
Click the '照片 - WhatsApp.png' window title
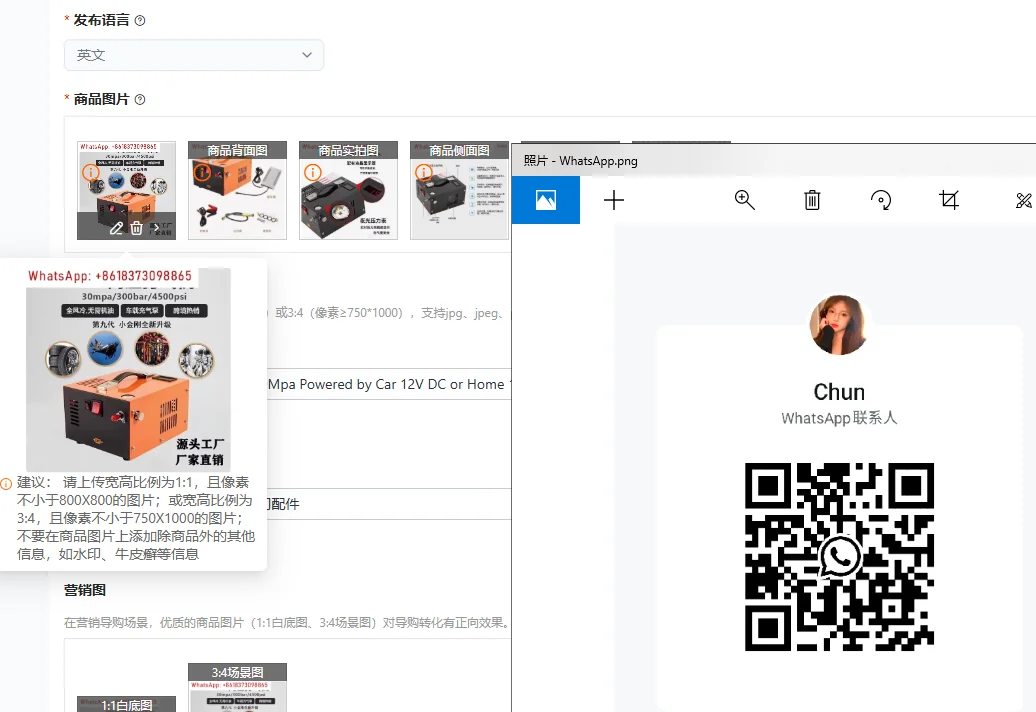(580, 160)
